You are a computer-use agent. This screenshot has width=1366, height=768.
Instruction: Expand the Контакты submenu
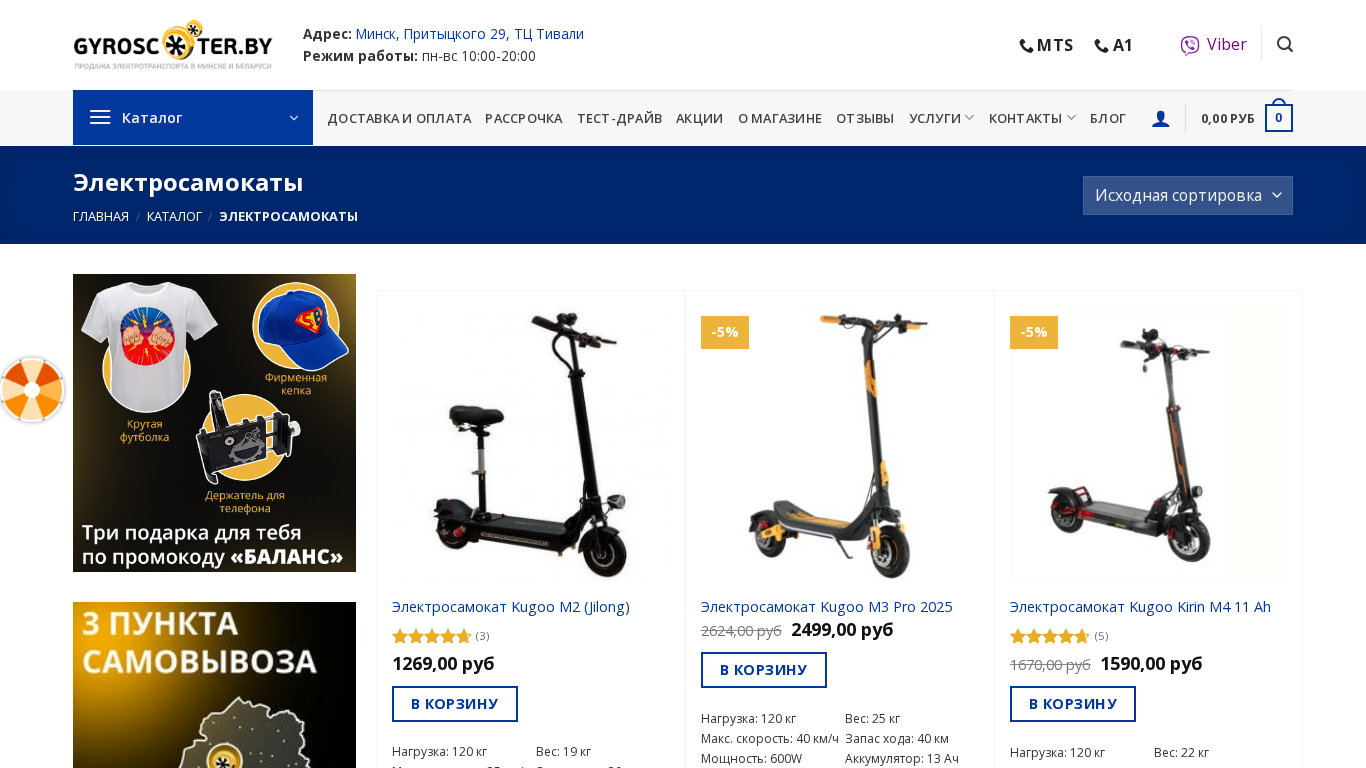1032,118
